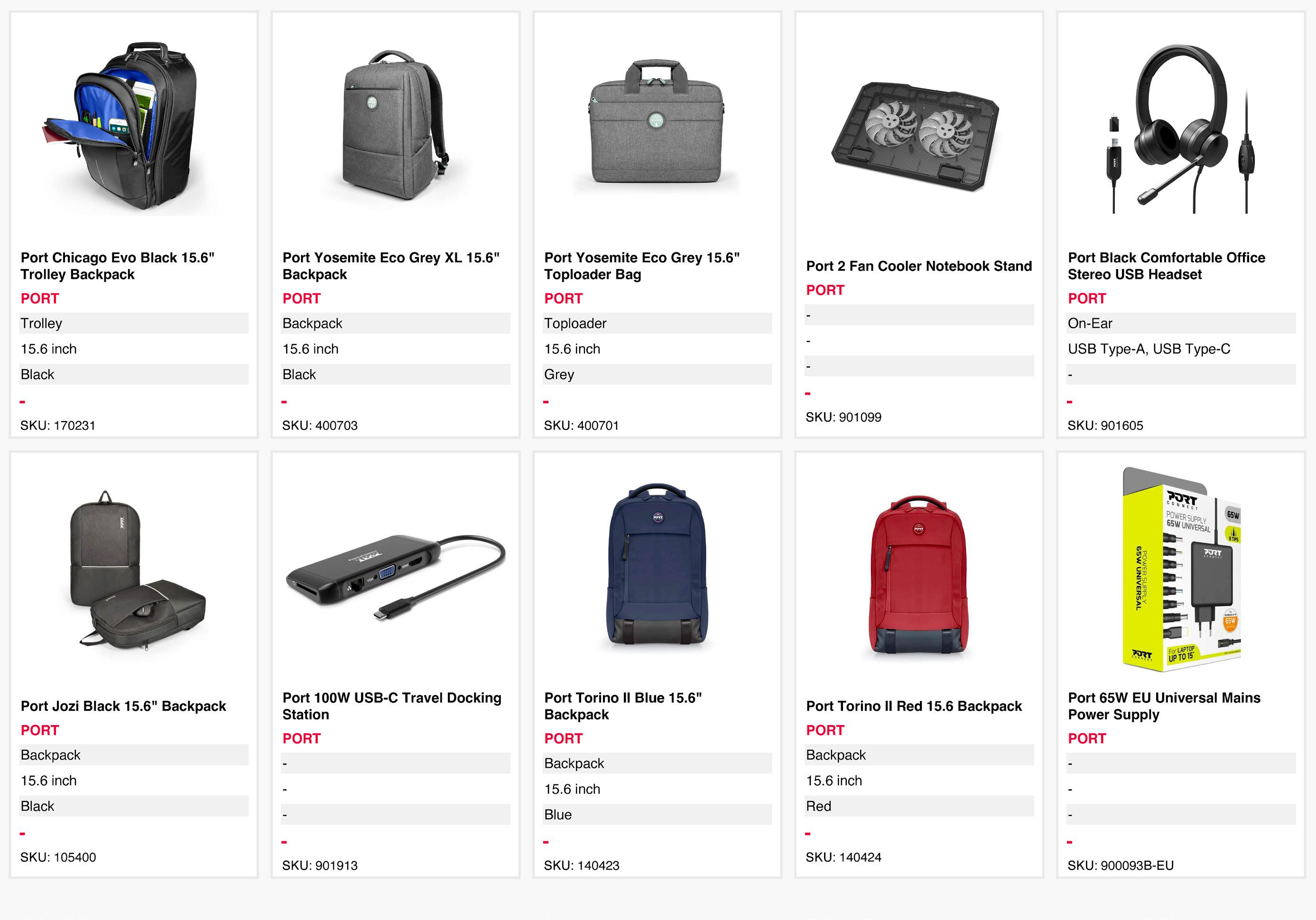Viewport: 1316px width, 920px height.
Task: Click the PORT brand link under Torino II Blue
Action: pyautogui.click(x=563, y=738)
